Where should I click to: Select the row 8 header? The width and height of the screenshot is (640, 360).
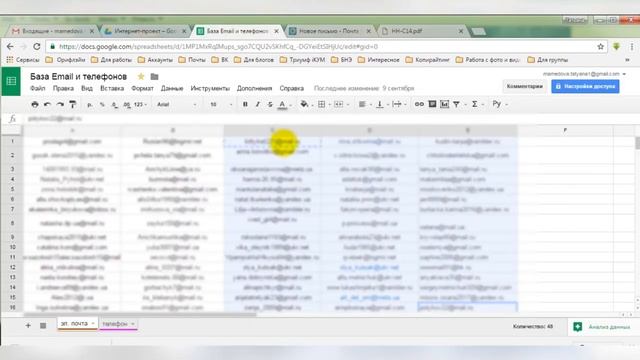point(12,223)
